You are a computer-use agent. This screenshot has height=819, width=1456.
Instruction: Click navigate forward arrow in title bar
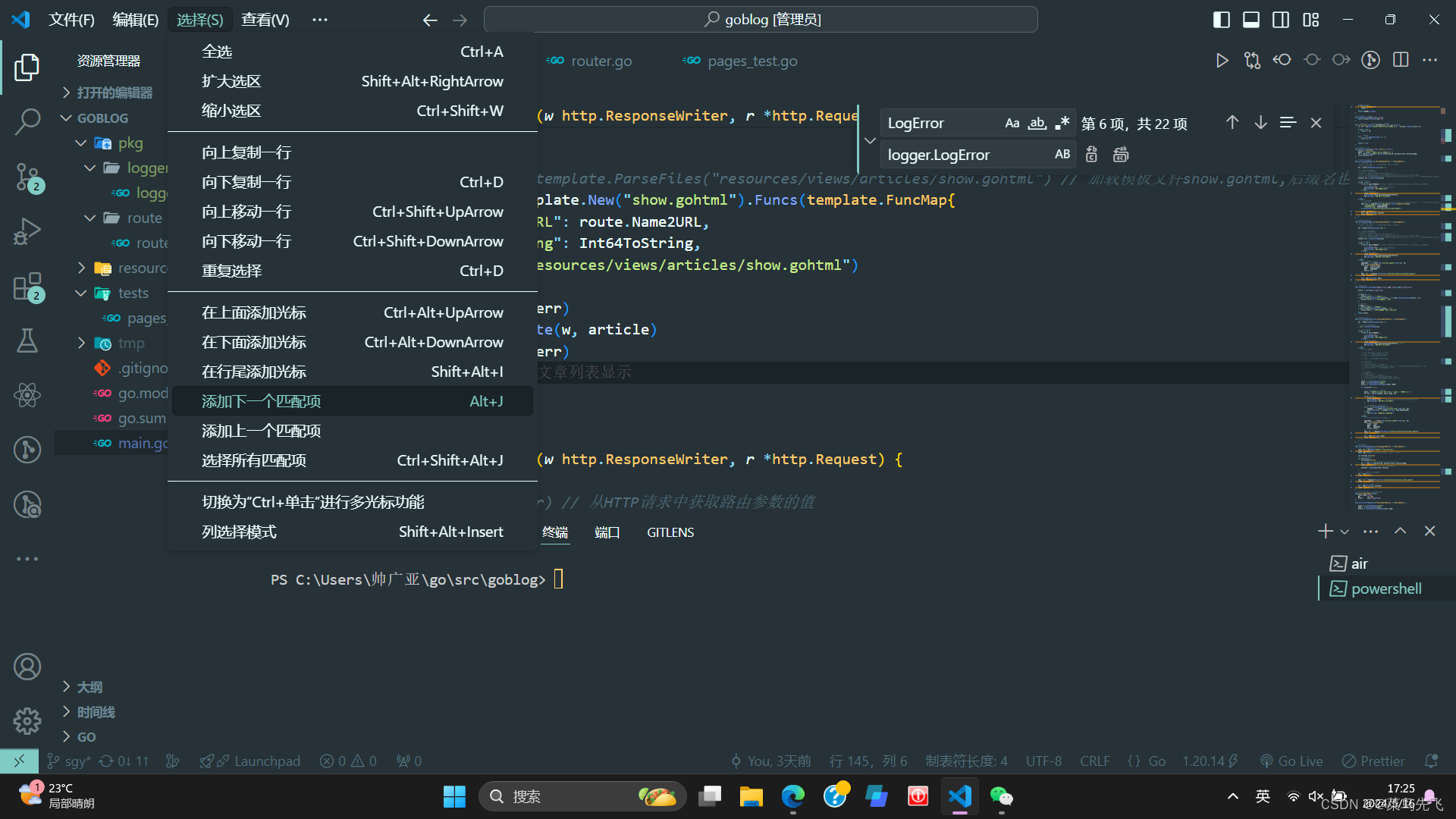[x=460, y=20]
